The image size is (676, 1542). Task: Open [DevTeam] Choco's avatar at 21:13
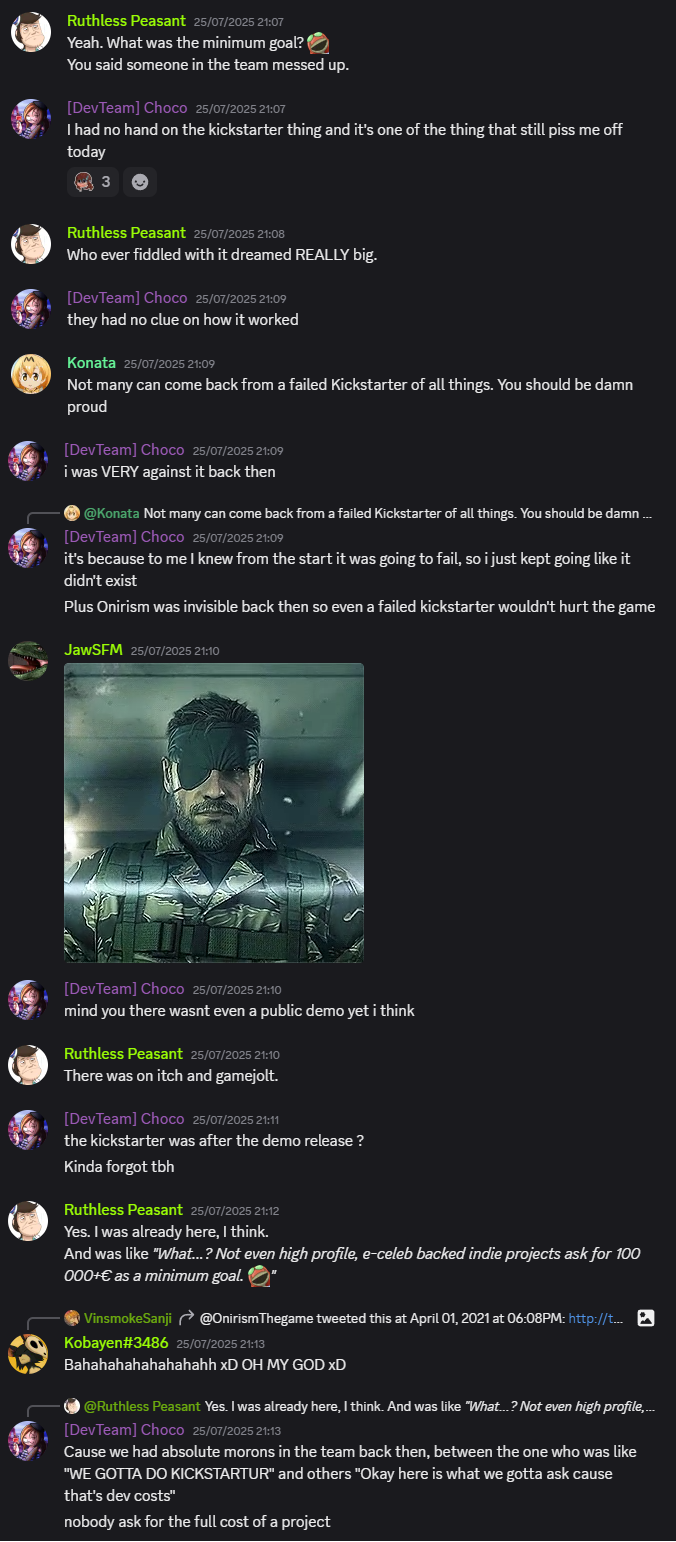point(28,1440)
